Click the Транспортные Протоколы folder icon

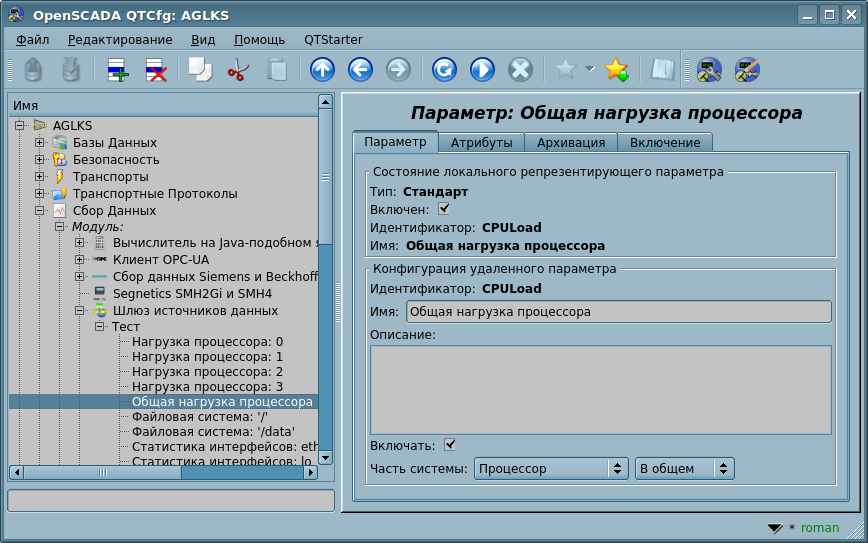[x=60, y=194]
